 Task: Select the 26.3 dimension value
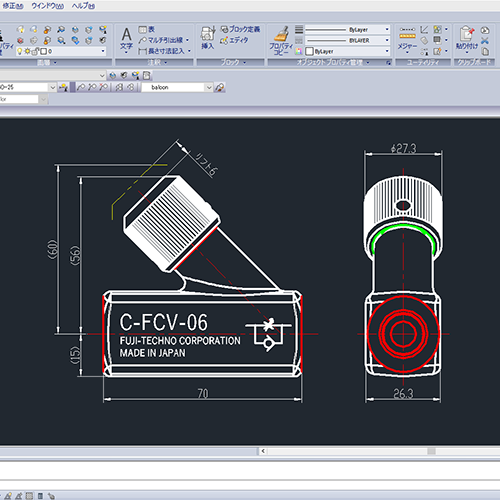[x=403, y=394]
